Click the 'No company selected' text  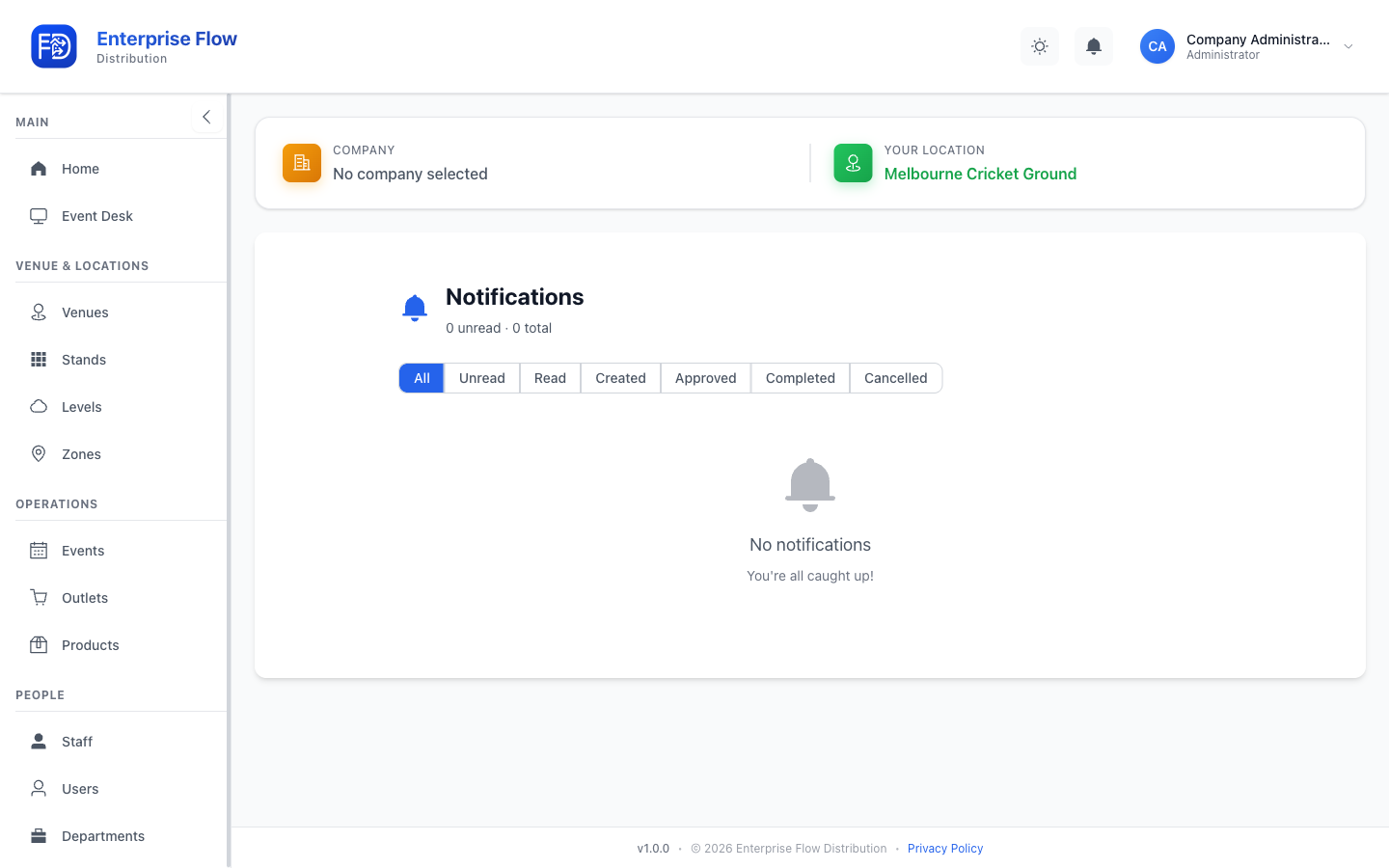410,174
